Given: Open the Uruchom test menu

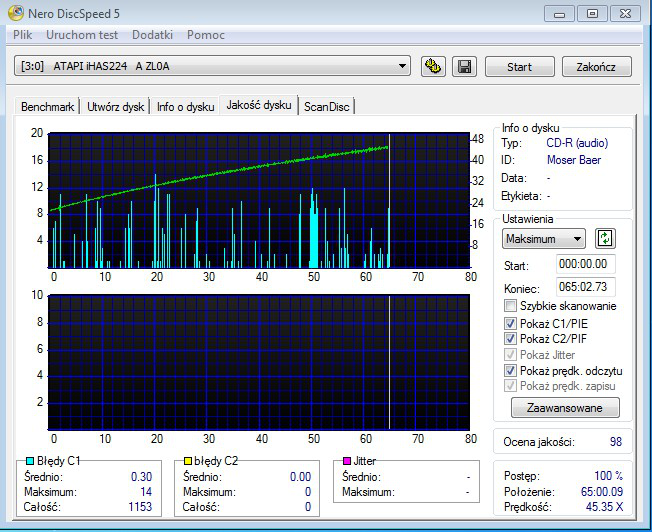Looking at the screenshot, I should pos(82,35).
